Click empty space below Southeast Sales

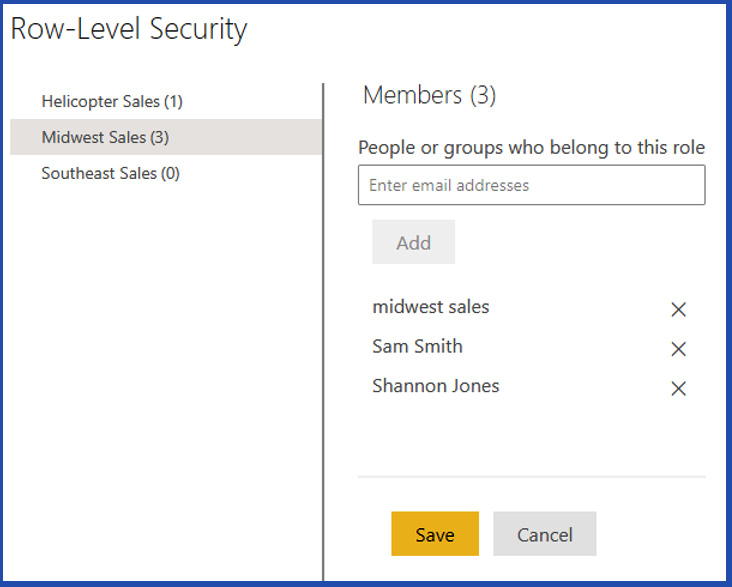tap(165, 350)
